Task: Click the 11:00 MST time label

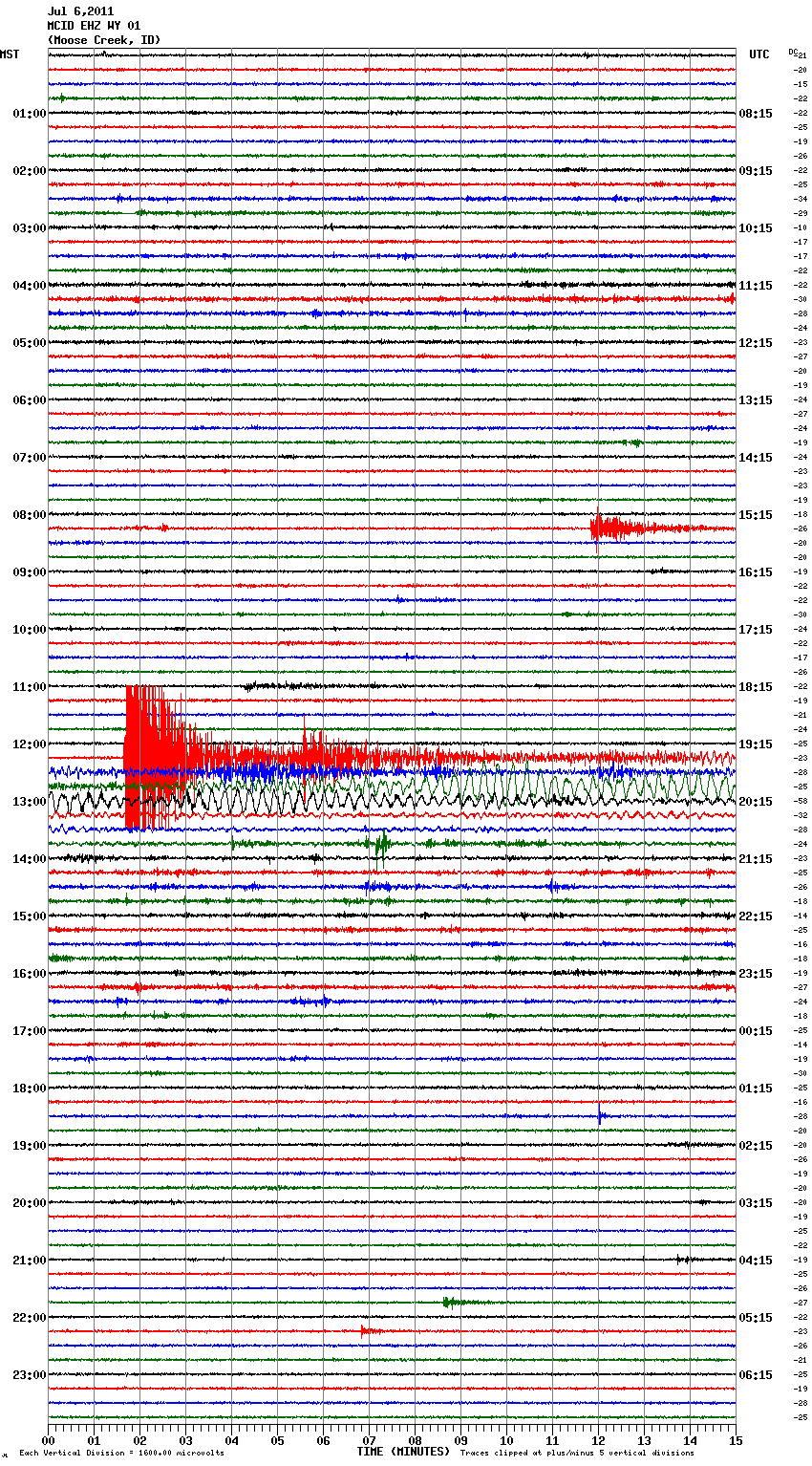Action: point(30,687)
